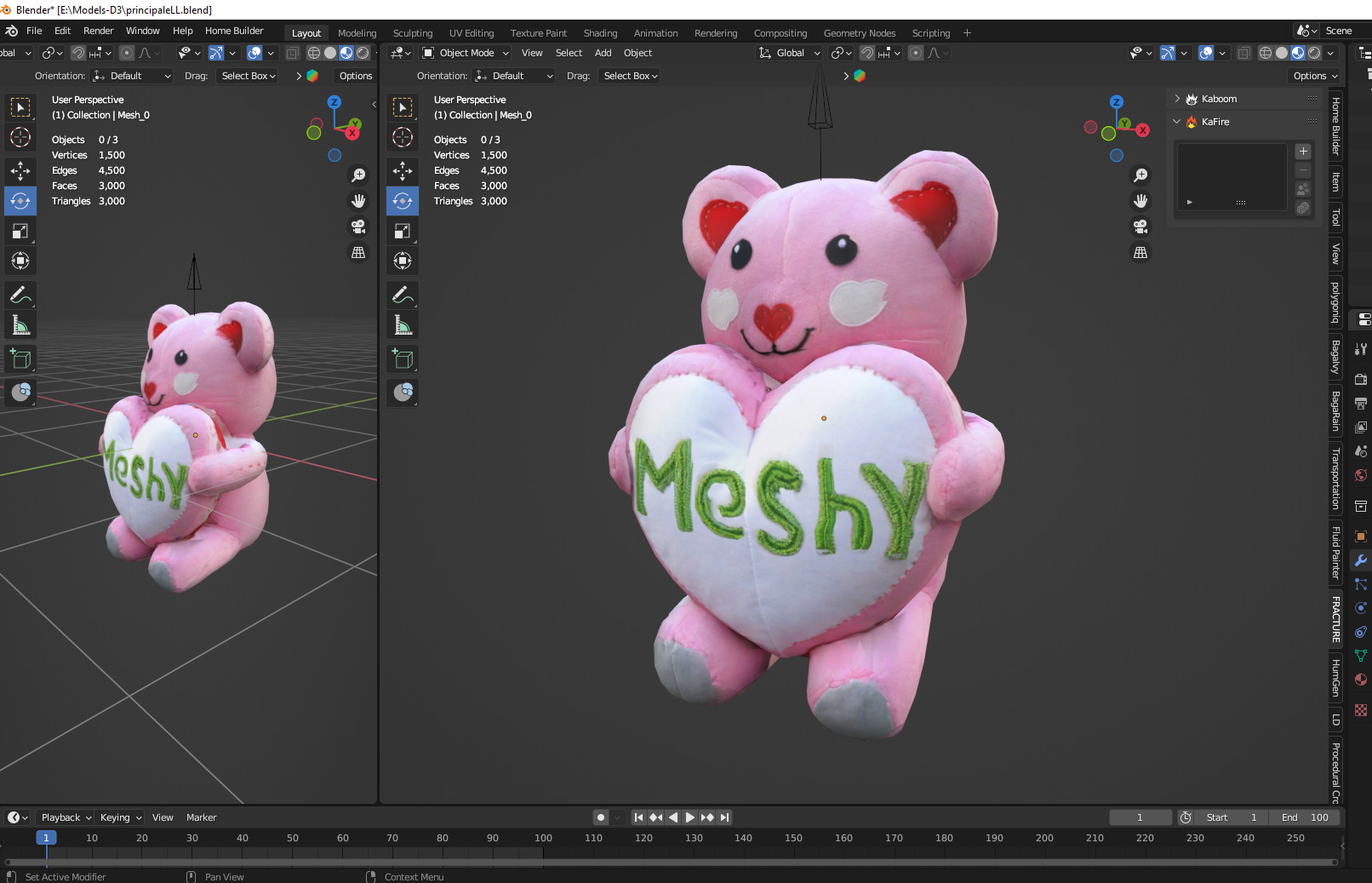
Task: Click the zoom magnifier in the right viewport
Action: click(1140, 175)
